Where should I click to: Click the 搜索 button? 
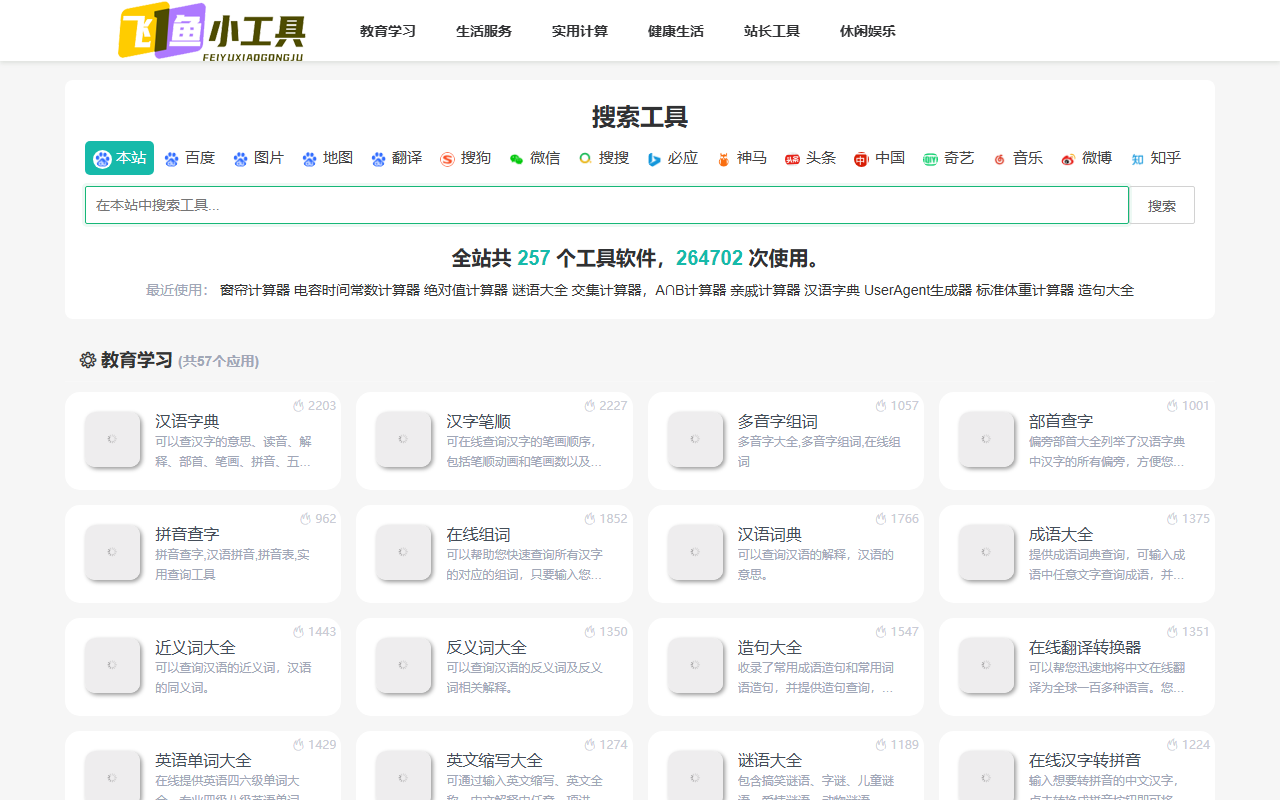[x=1162, y=205]
